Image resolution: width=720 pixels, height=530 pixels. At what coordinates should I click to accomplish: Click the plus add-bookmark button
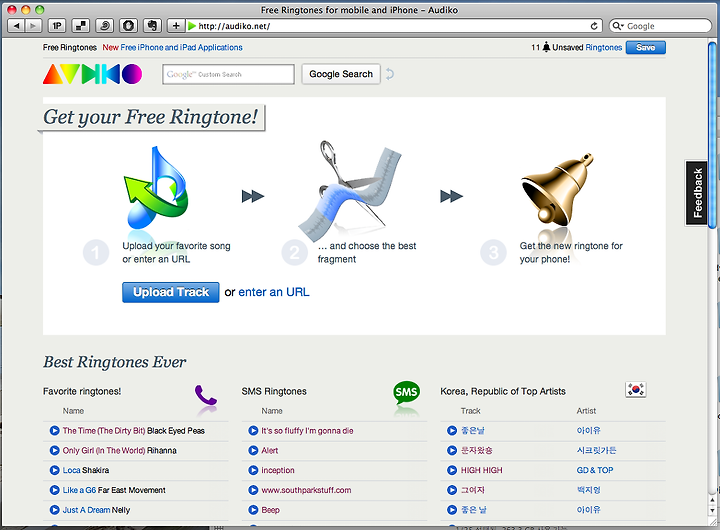coord(175,26)
